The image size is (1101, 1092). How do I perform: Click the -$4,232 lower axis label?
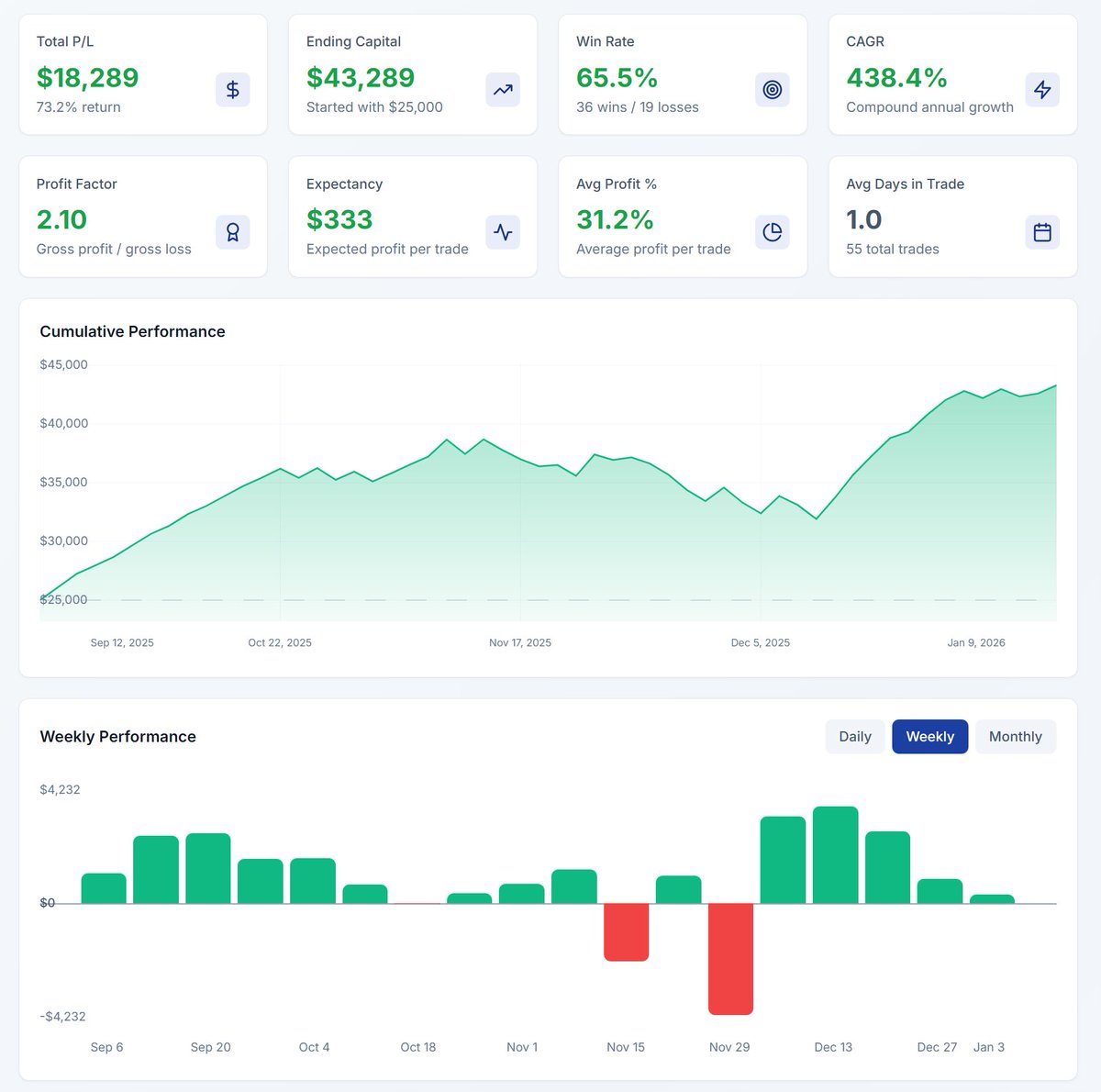[x=62, y=1017]
